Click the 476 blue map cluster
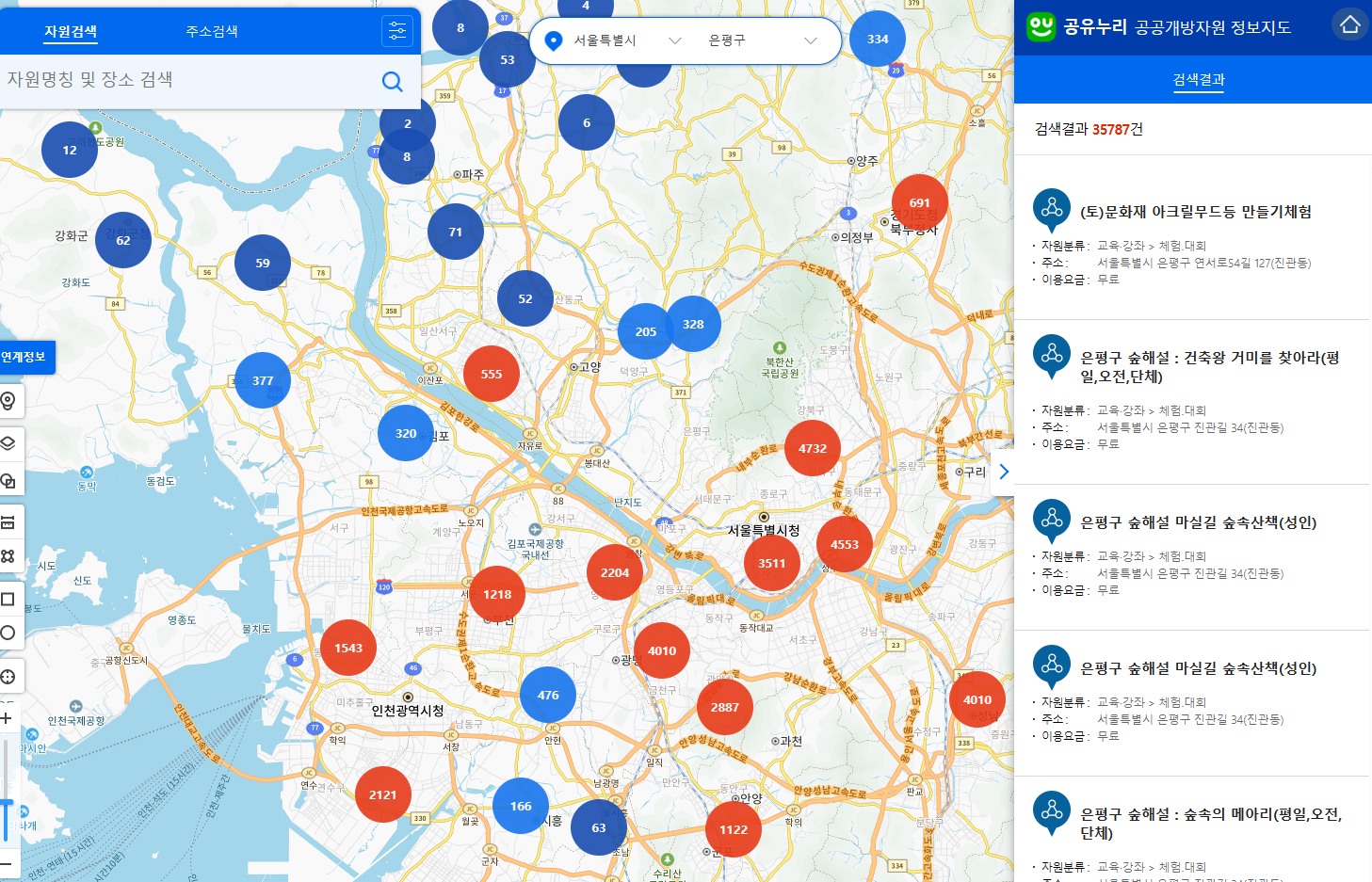The height and width of the screenshot is (882, 1372). (x=548, y=695)
